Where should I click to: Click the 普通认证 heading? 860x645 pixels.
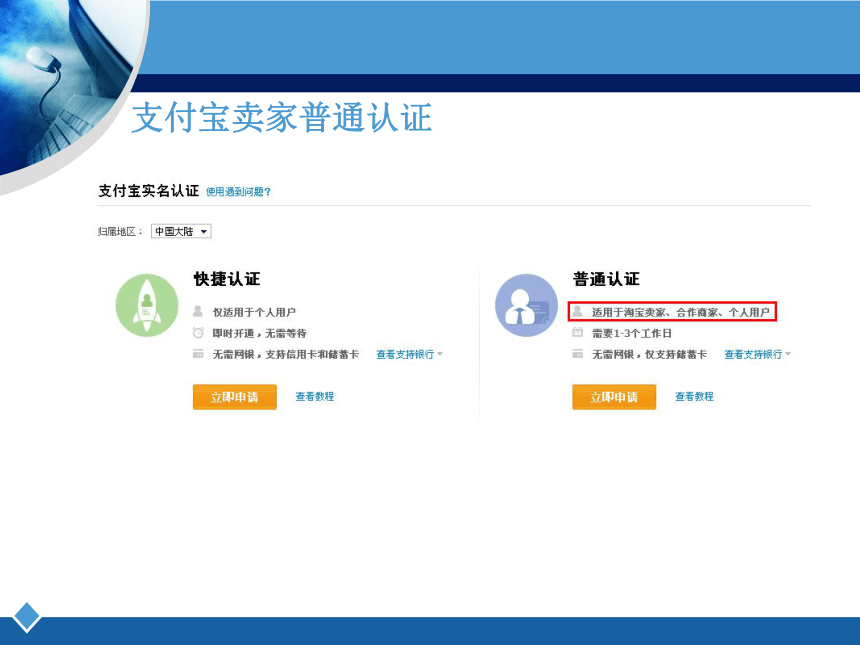pos(606,279)
